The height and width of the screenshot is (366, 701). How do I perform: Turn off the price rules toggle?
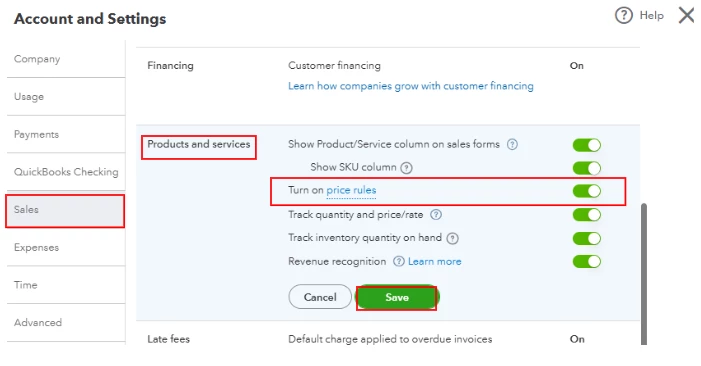[x=587, y=191]
